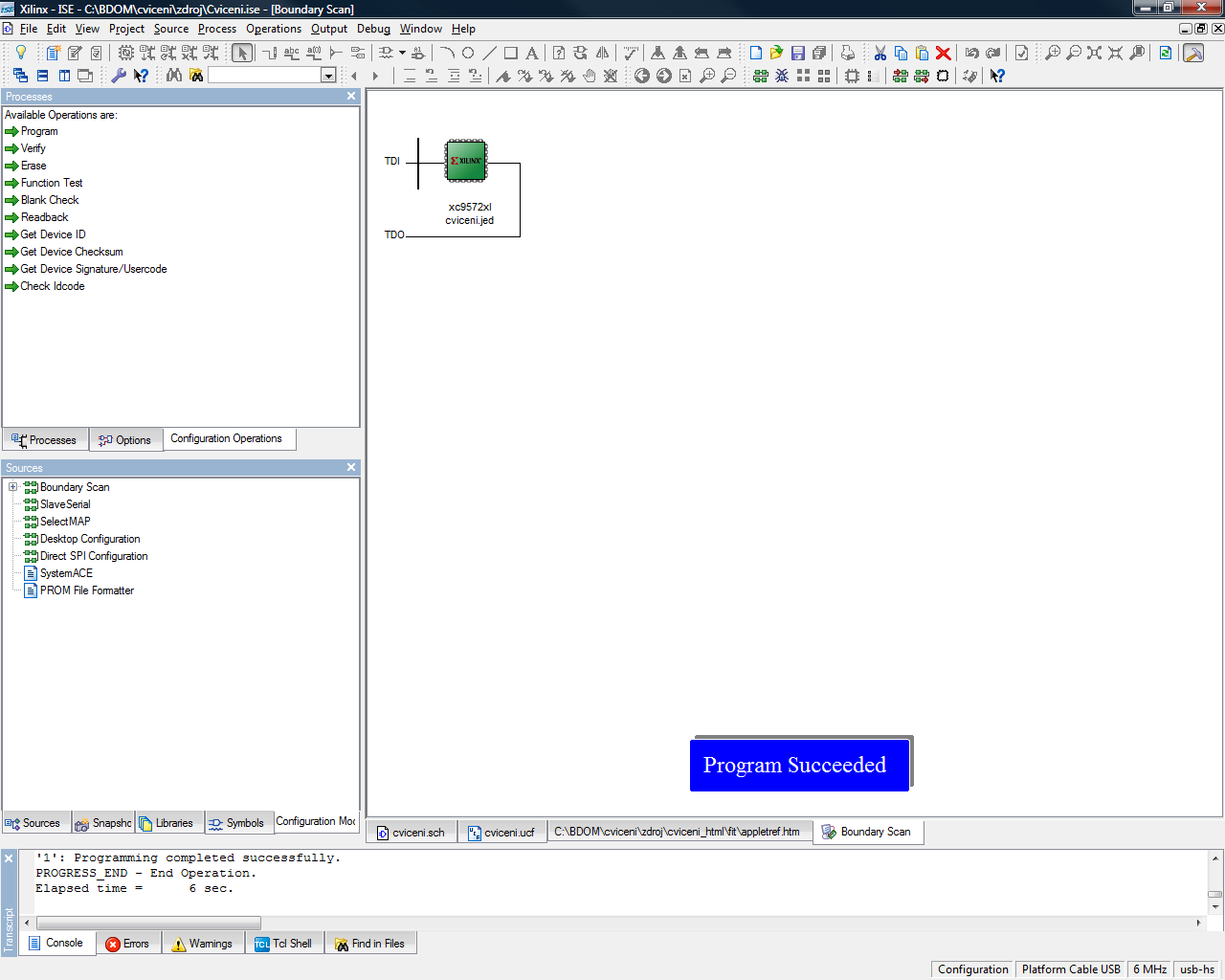This screenshot has width=1225, height=980.
Task: Close the Sources panel
Action: coord(351,467)
